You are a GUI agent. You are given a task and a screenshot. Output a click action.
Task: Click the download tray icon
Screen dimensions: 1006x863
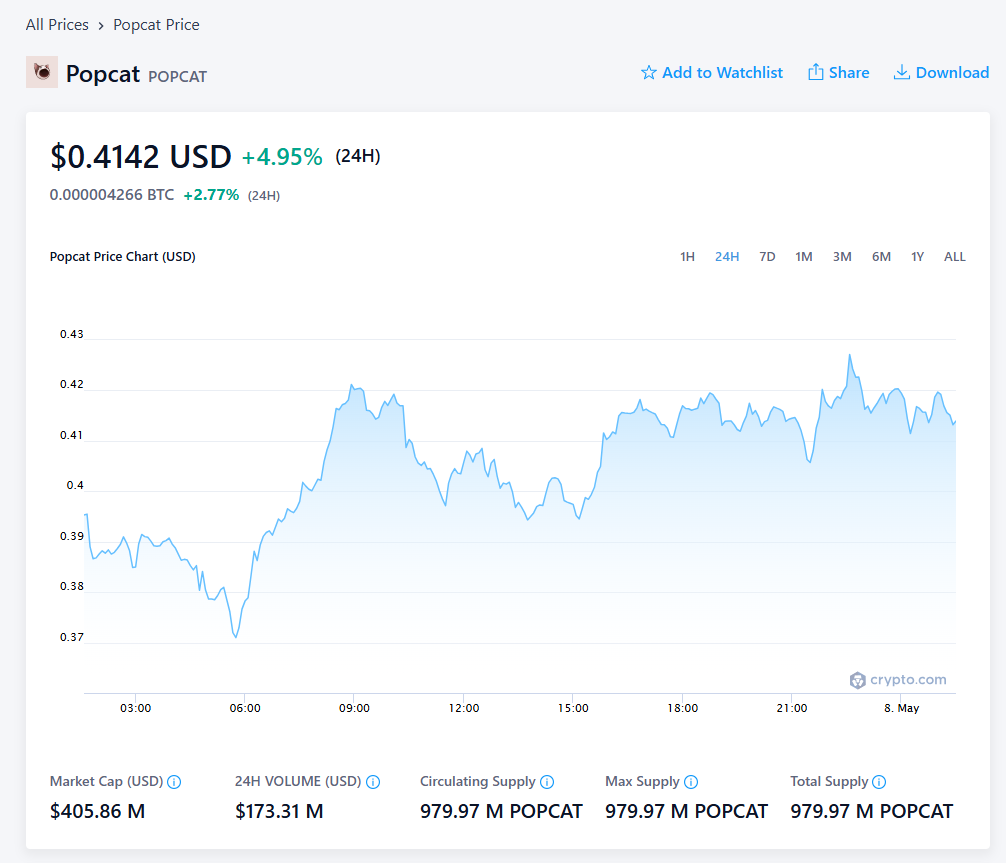click(901, 72)
